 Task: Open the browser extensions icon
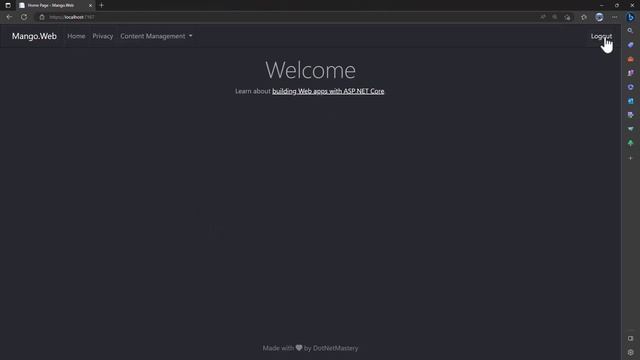[x=584, y=17]
